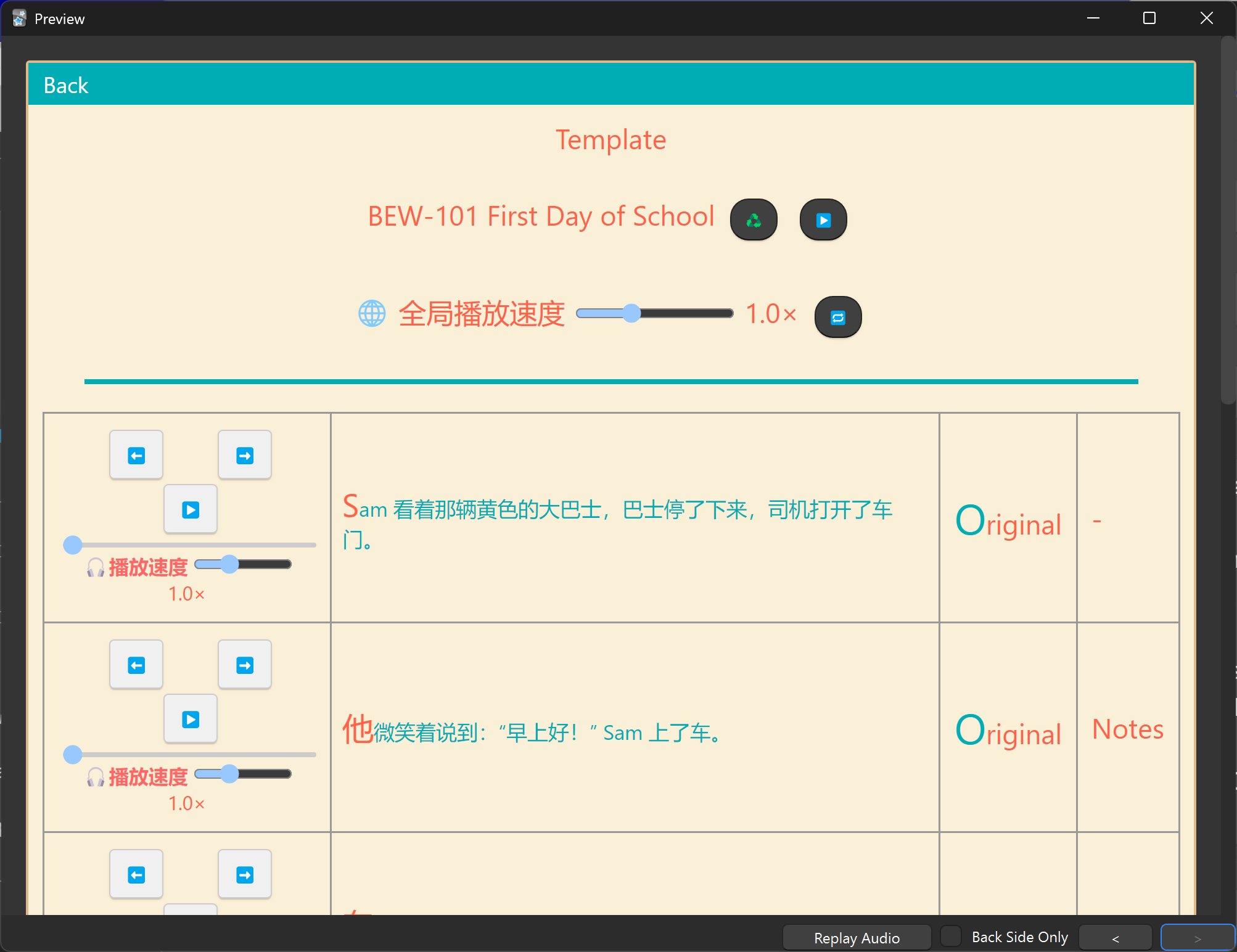This screenshot has height=952, width=1237.
Task: Click the Template heading text
Action: click(x=610, y=140)
